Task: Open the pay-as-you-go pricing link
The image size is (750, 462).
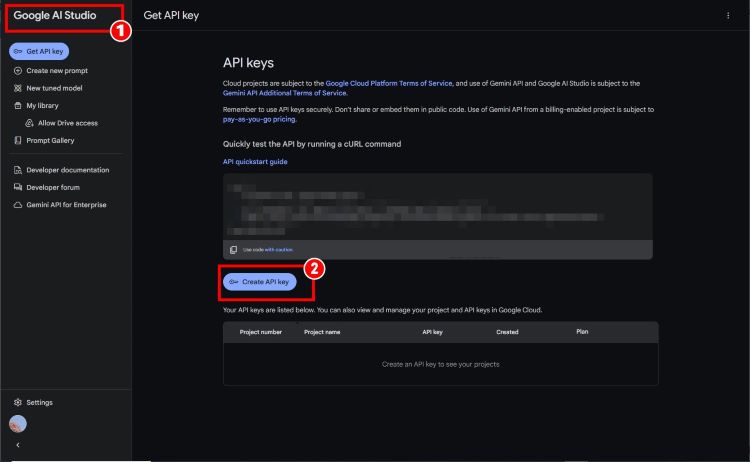Action: (259, 120)
